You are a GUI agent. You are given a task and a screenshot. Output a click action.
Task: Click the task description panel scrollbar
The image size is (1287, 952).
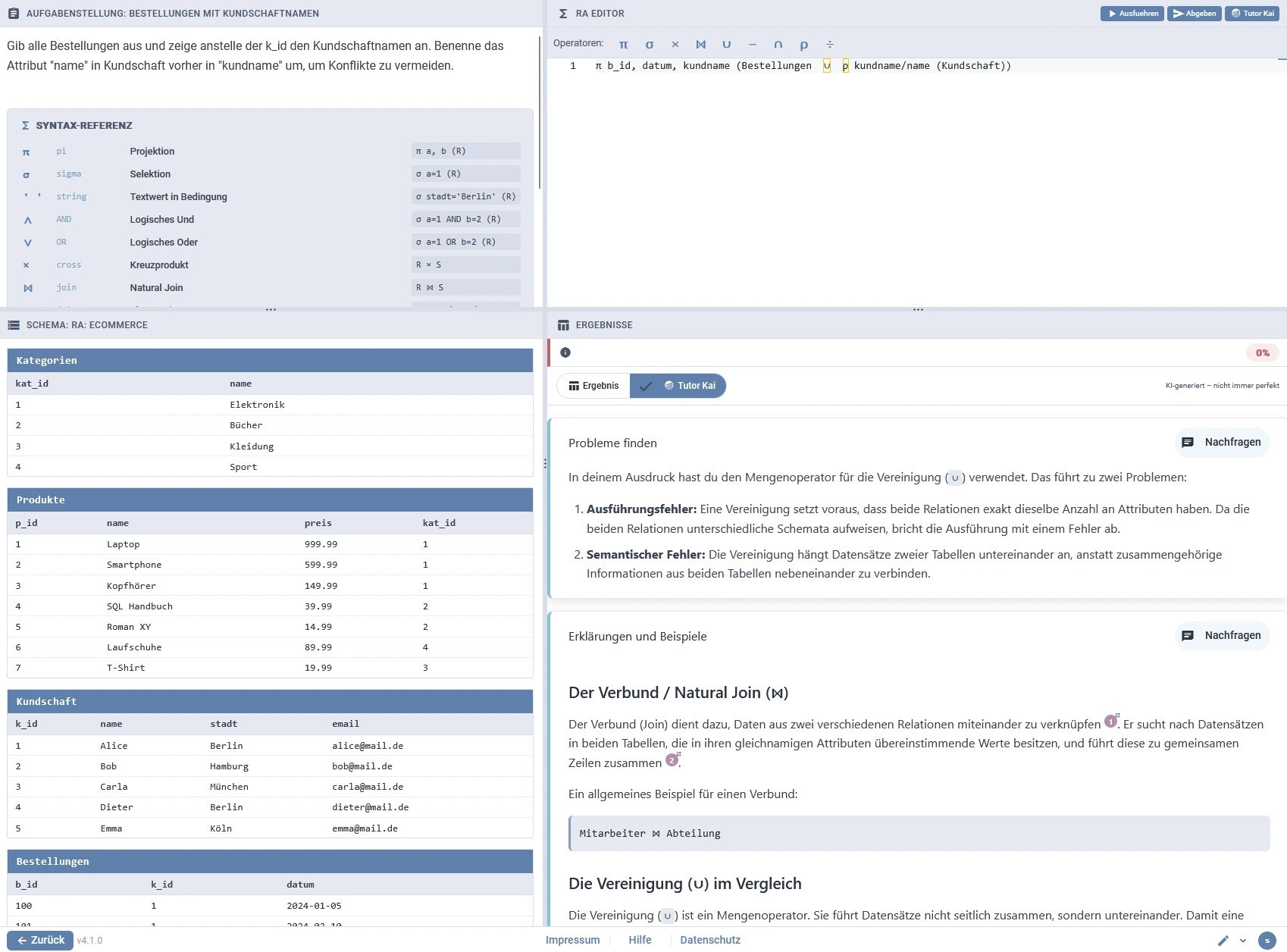[540, 112]
